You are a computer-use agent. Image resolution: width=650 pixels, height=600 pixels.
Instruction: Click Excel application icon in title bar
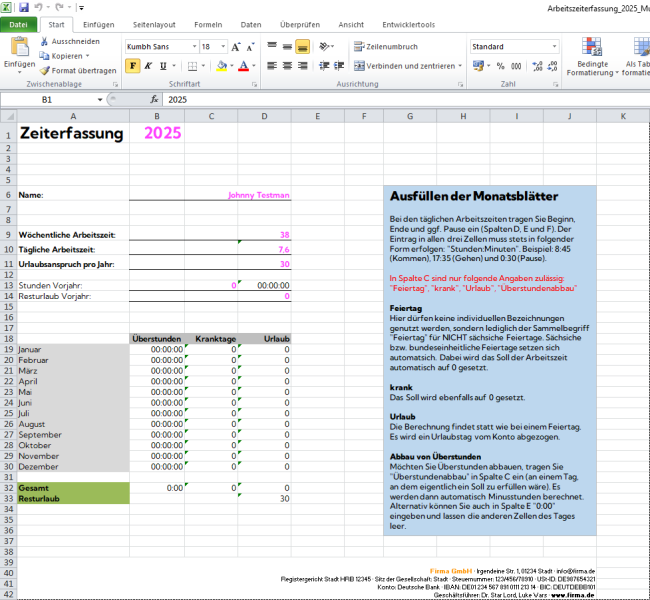point(6,7)
